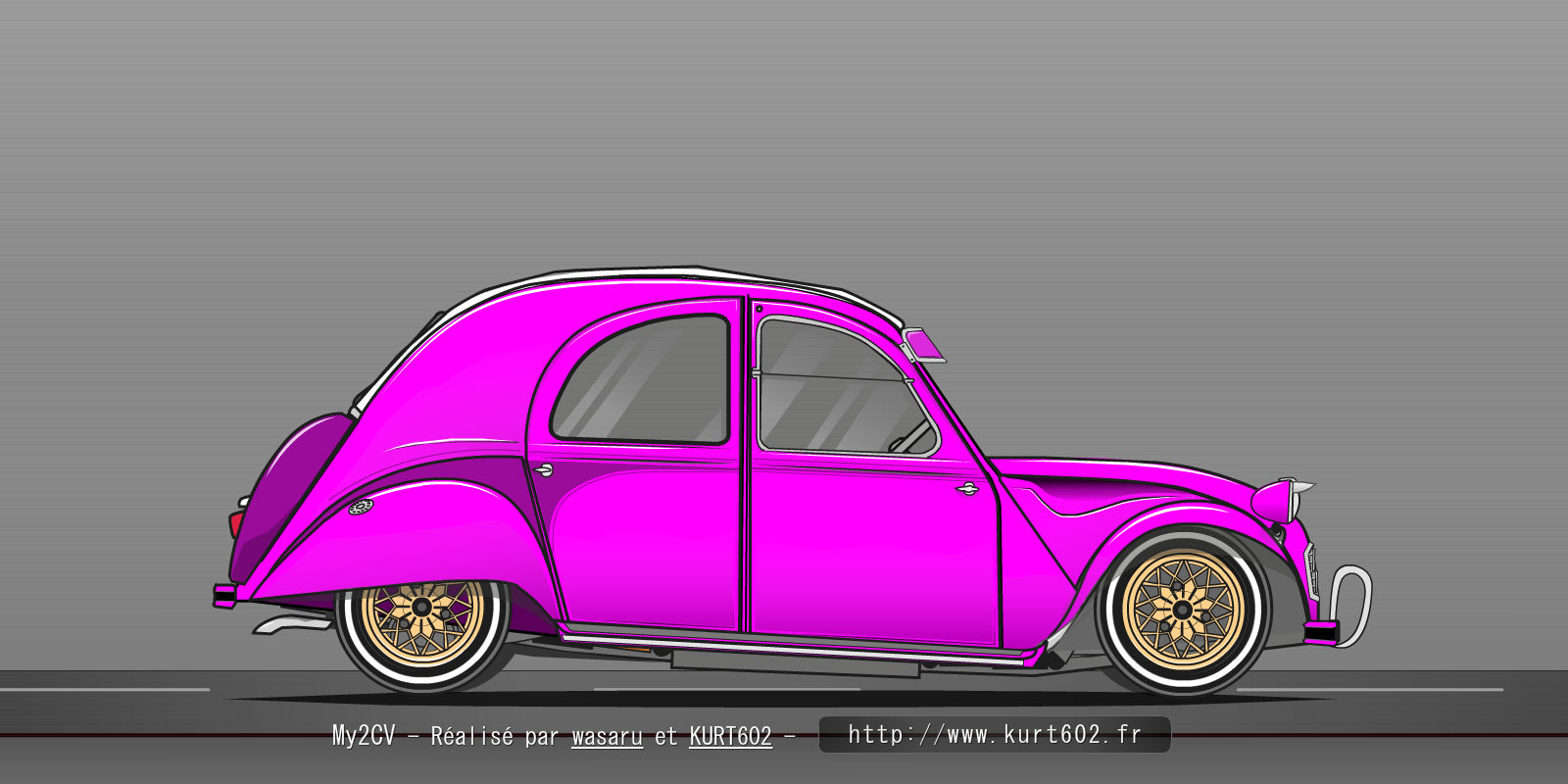Select the front gold spoke wheel
This screenshot has height=784, width=1568.
click(1182, 610)
